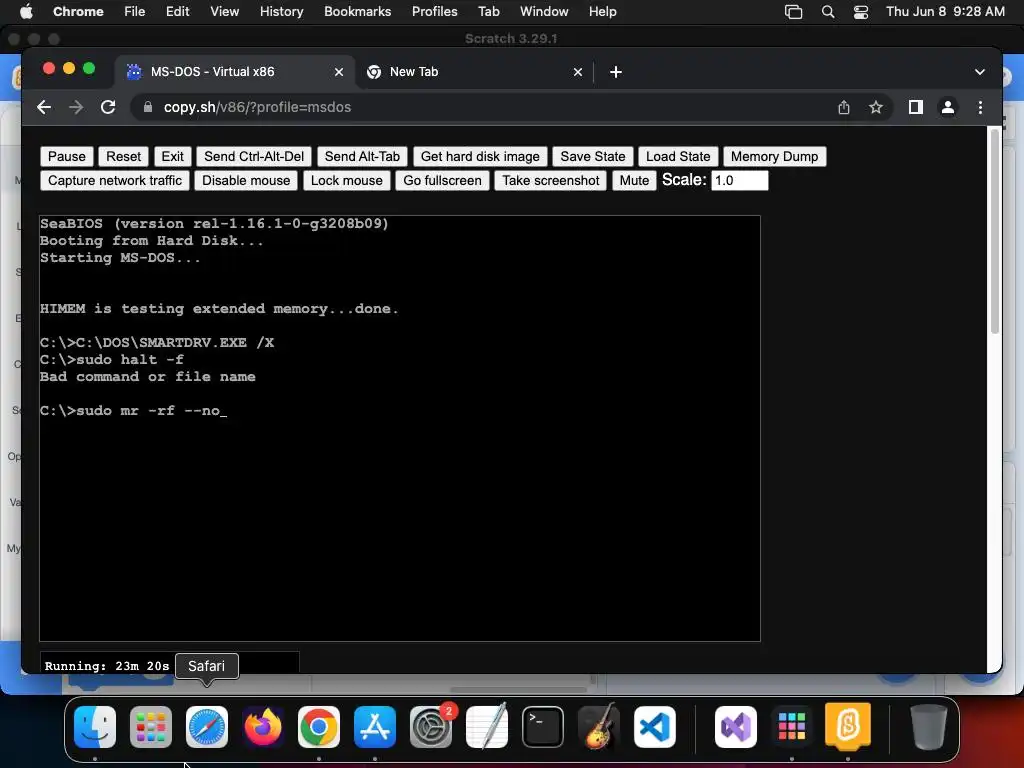
Task: Open Chrome profile menu
Action: click(948, 107)
